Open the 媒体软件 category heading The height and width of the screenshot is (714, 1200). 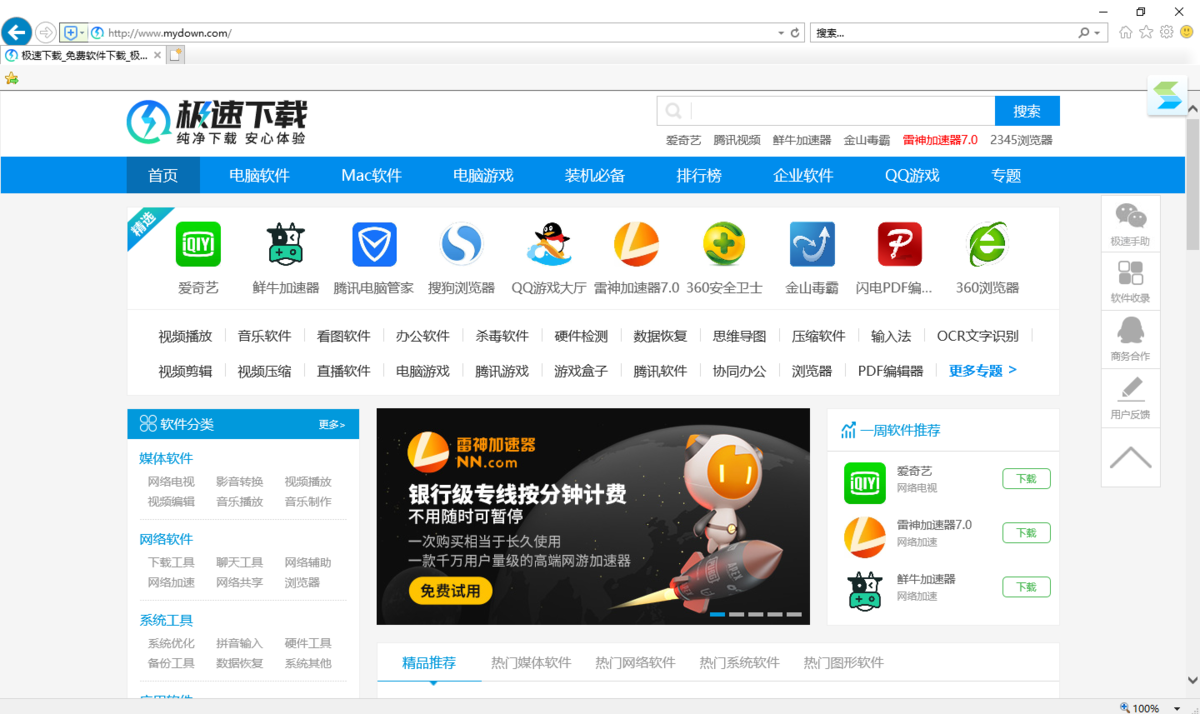(166, 458)
